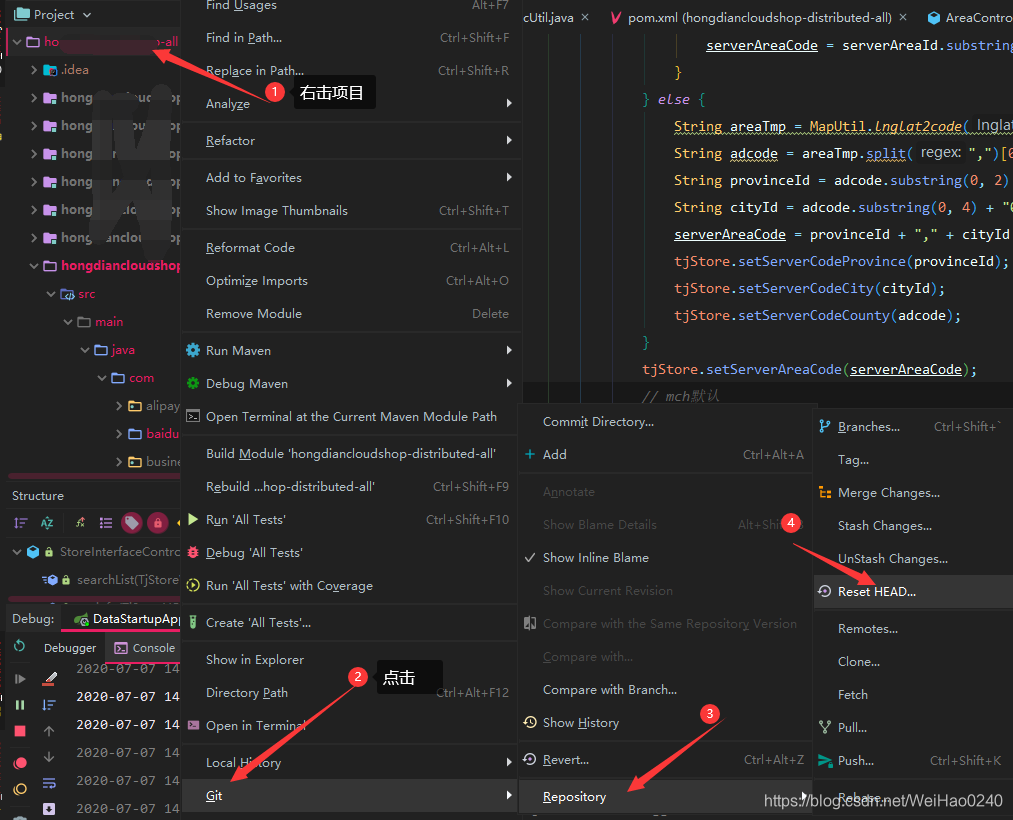This screenshot has width=1013, height=820.
Task: Click the console down arrow icon
Action: [49, 757]
